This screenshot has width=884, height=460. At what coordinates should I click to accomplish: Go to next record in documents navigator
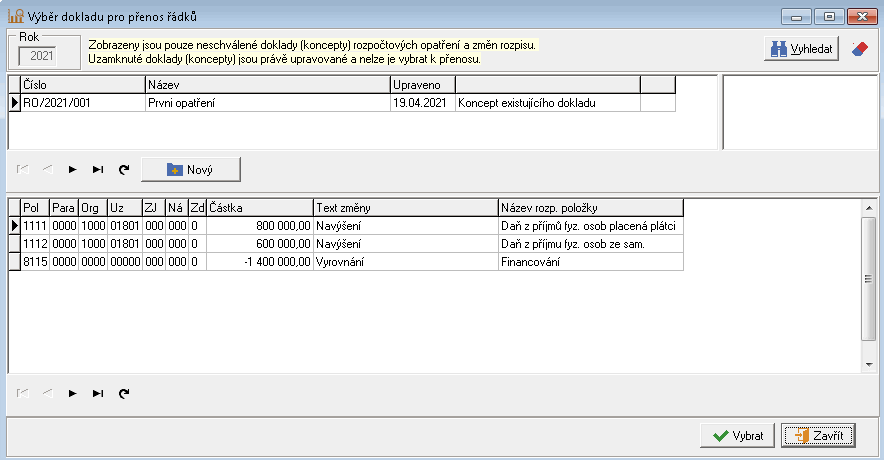(x=71, y=170)
